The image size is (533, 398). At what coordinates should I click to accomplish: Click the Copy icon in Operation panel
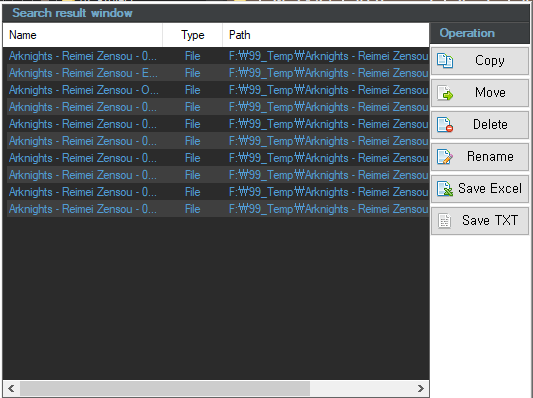[x=445, y=61]
